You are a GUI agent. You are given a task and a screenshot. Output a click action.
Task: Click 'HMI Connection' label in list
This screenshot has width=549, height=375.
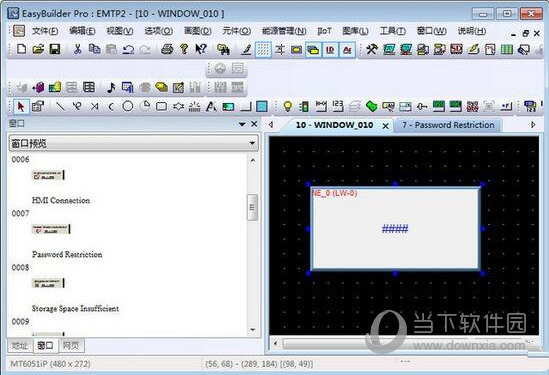(x=61, y=200)
